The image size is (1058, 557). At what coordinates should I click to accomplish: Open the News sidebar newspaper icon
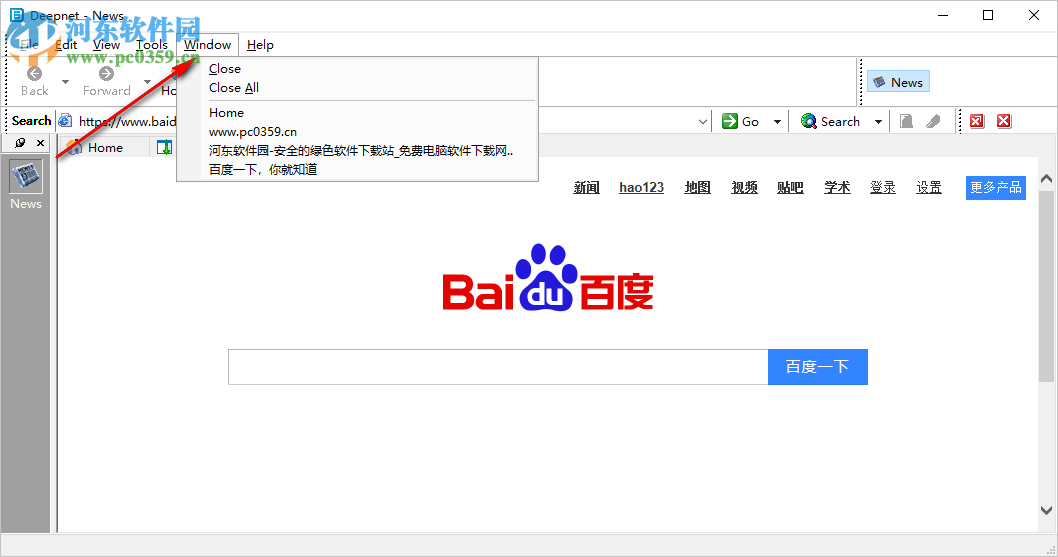pos(26,176)
